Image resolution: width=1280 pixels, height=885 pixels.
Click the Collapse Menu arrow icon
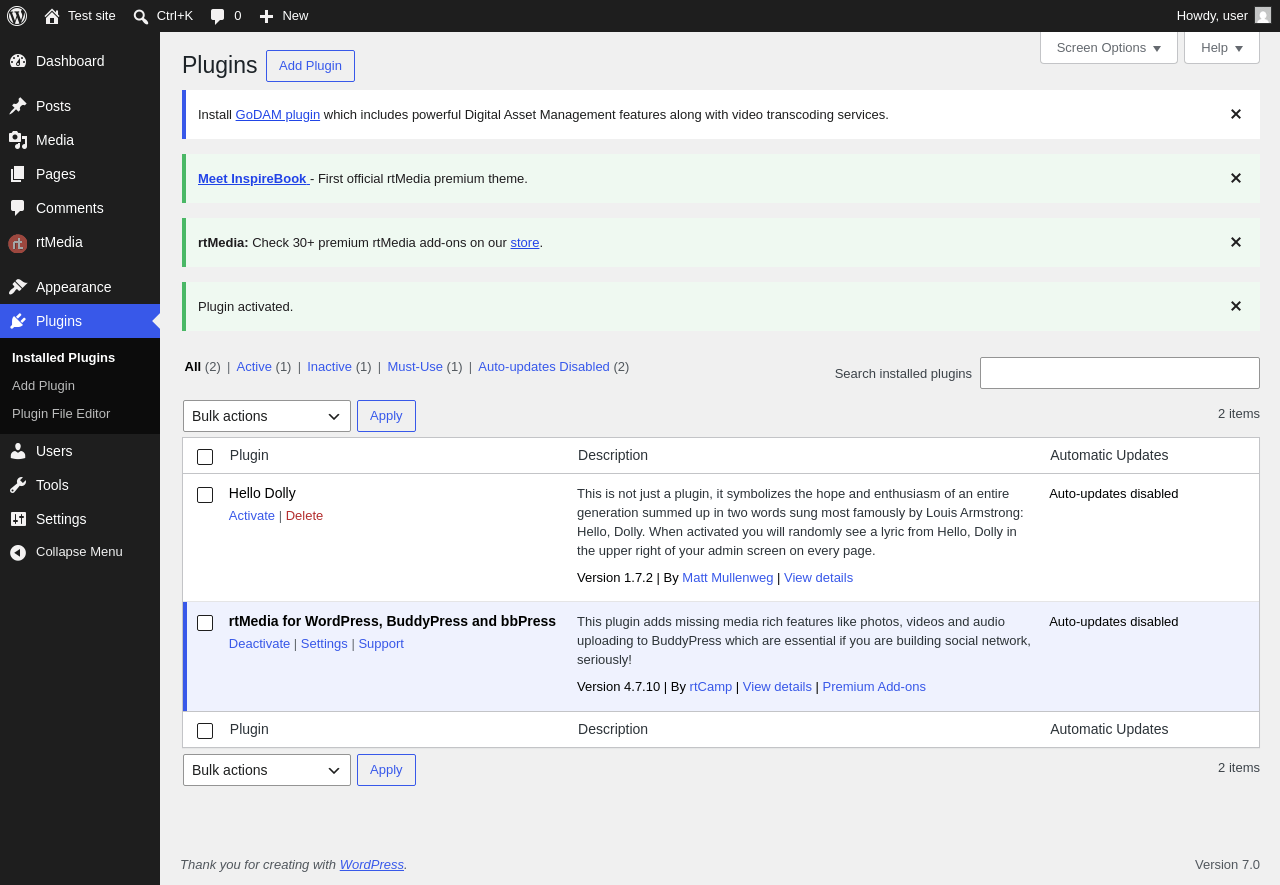click(x=18, y=552)
